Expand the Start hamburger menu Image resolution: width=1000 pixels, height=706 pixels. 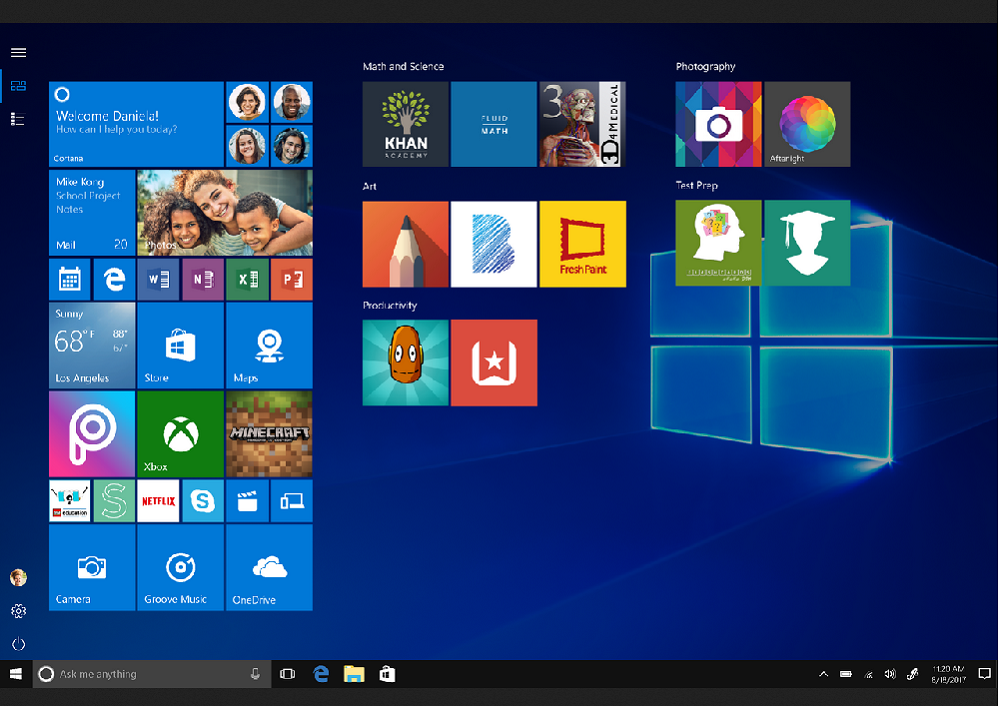click(x=18, y=52)
